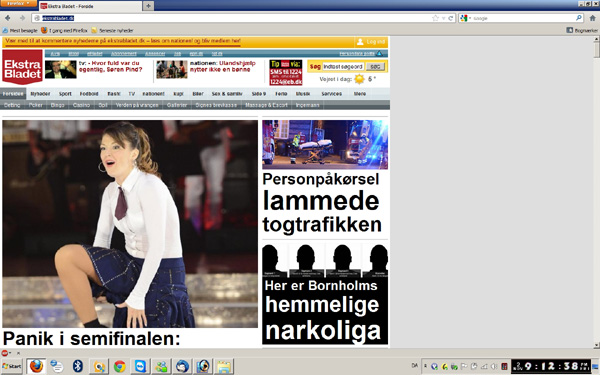Open the Bingo link in sub-navigation
Viewport: 600px width, 375px height.
coord(57,105)
